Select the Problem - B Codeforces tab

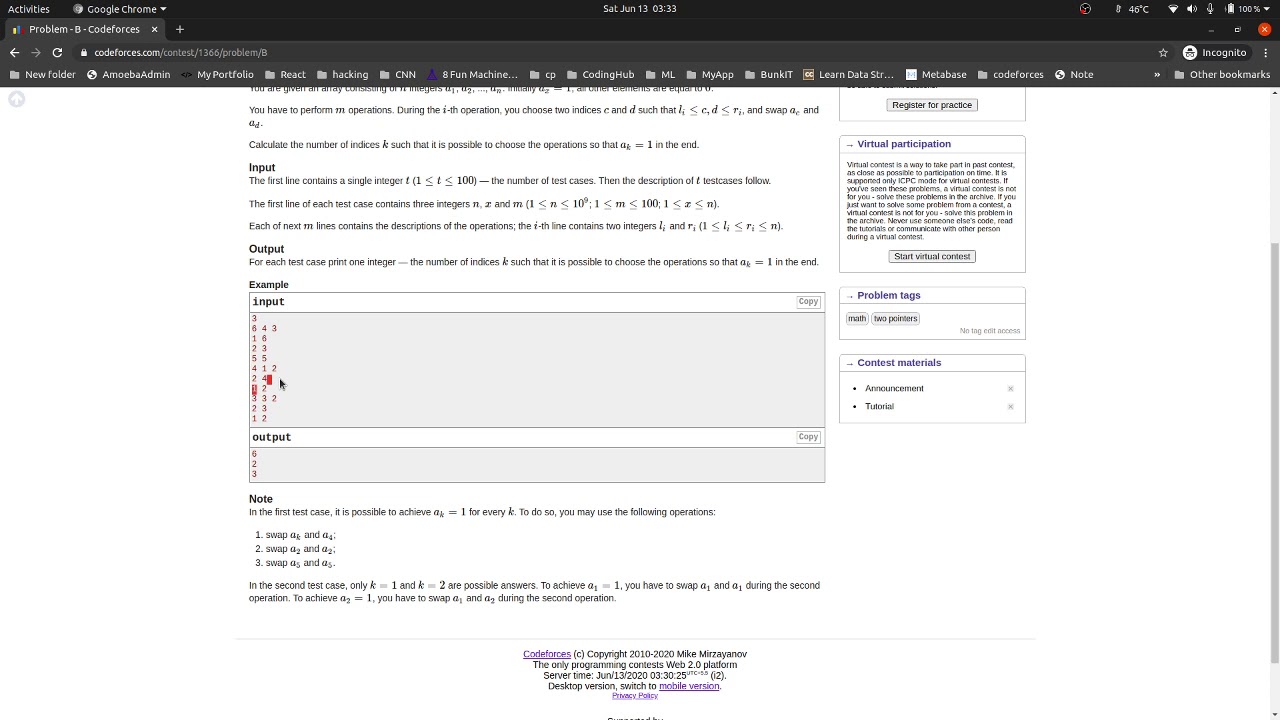point(85,29)
